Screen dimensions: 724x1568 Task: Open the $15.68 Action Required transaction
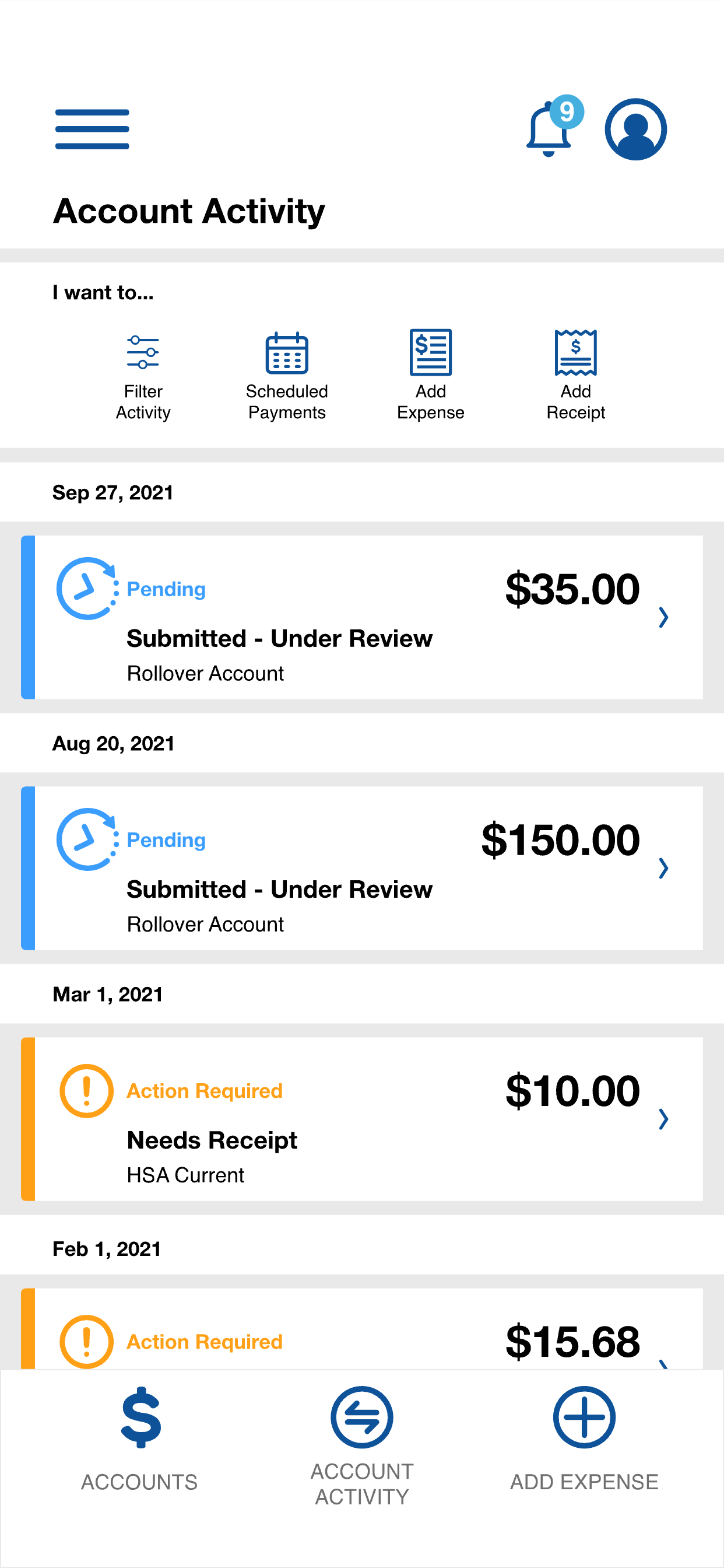362,1328
